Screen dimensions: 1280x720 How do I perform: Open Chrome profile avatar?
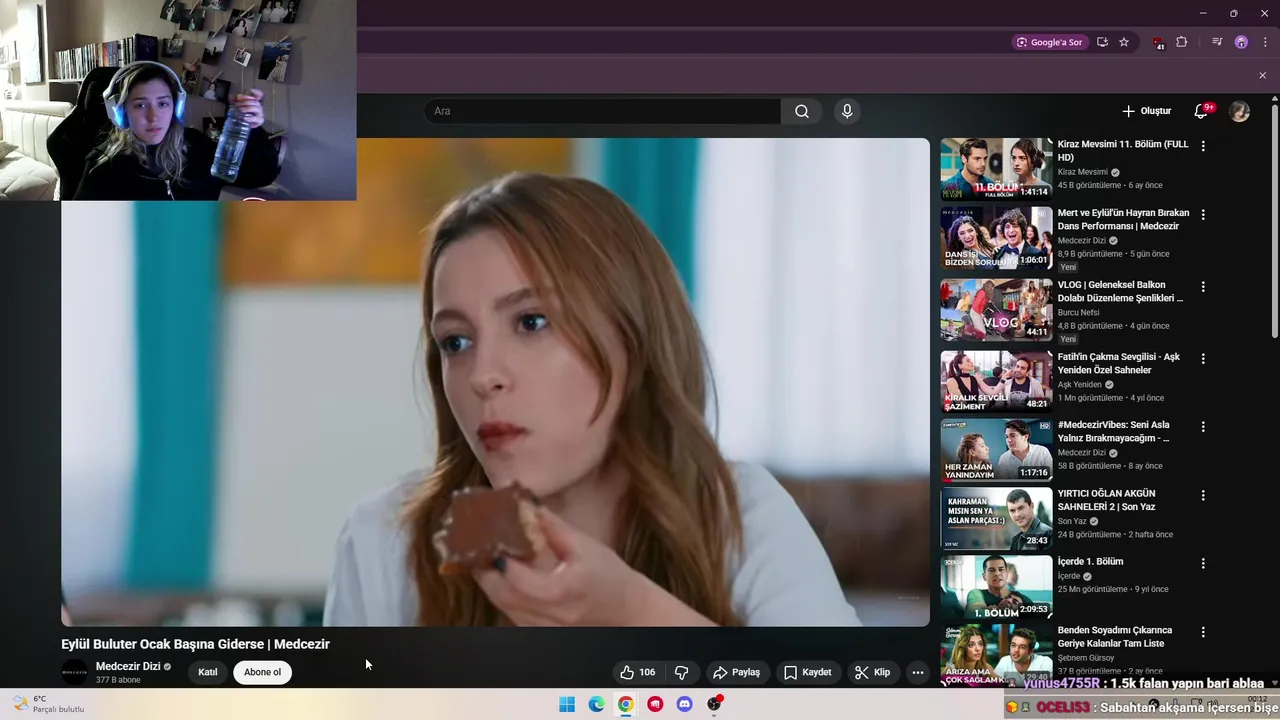pyautogui.click(x=1241, y=42)
